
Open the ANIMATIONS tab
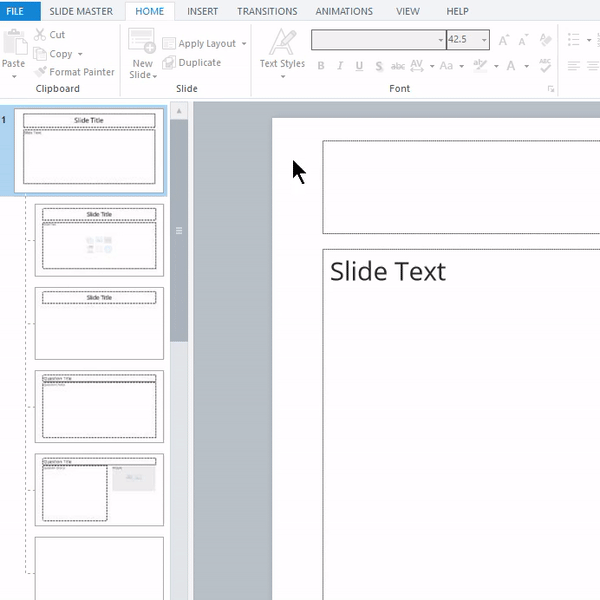pyautogui.click(x=344, y=11)
